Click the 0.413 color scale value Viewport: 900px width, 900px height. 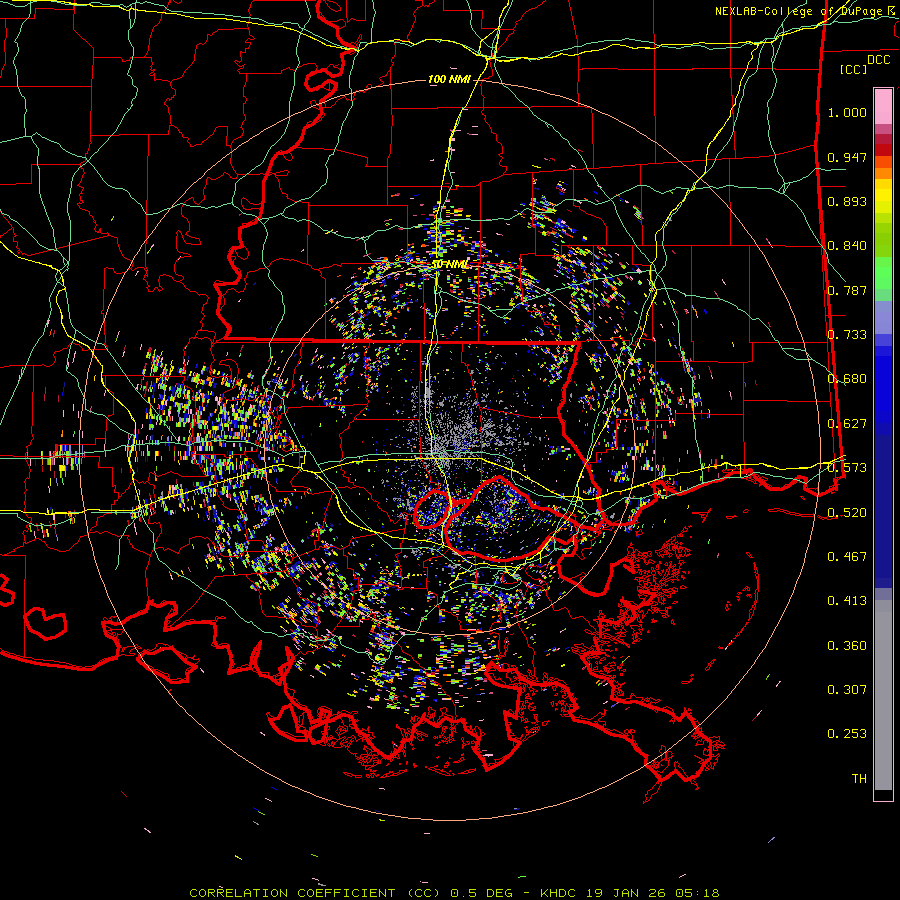coord(847,601)
